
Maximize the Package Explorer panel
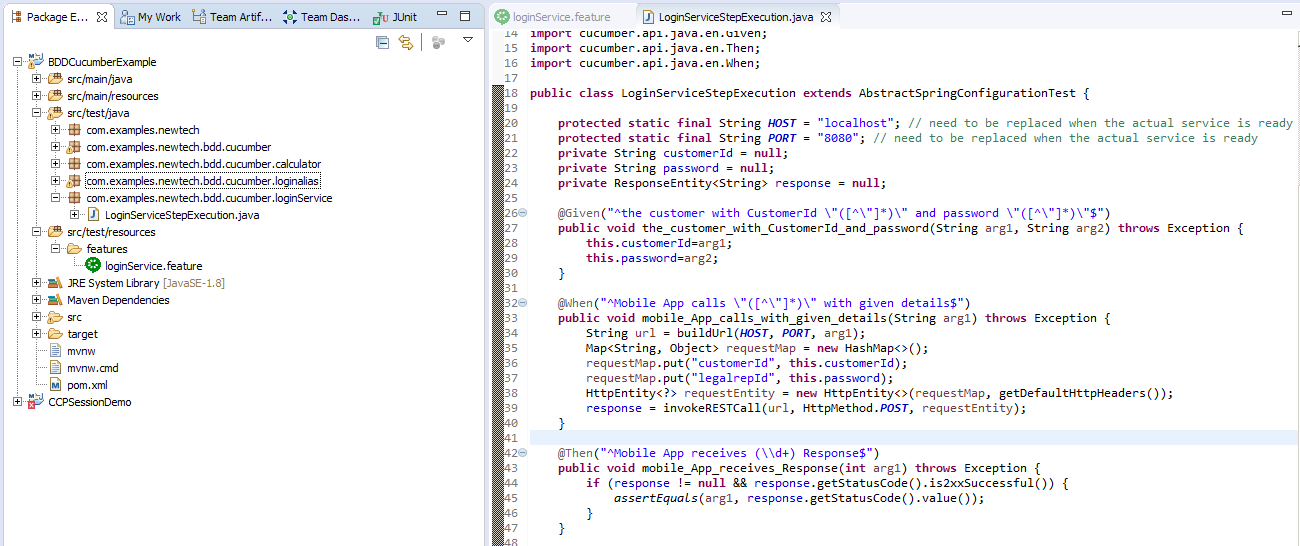point(465,17)
